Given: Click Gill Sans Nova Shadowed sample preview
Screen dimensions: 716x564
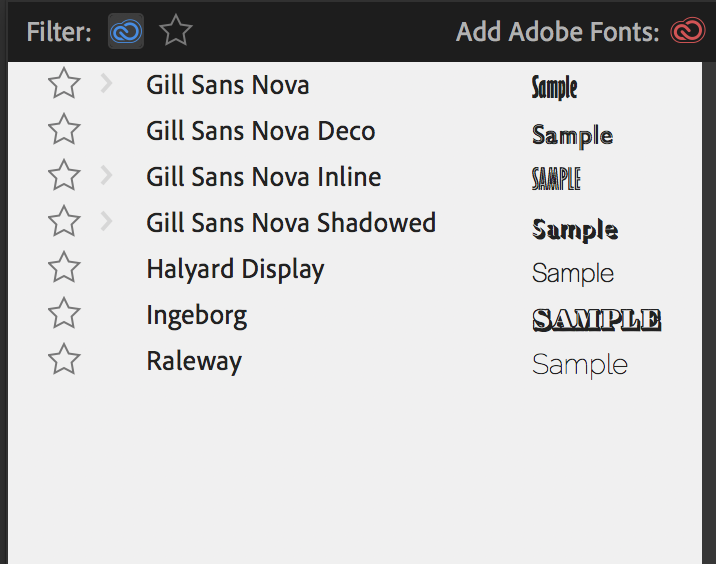Looking at the screenshot, I should coord(575,230).
